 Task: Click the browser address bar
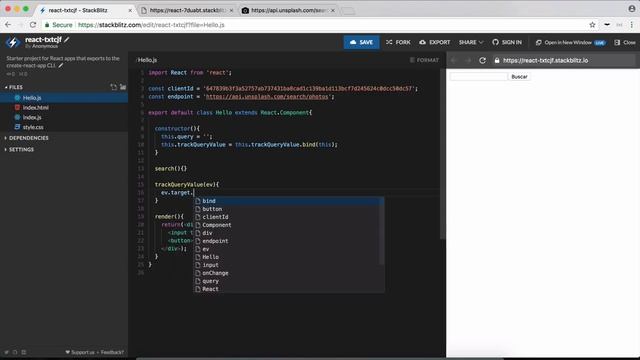click(314, 25)
